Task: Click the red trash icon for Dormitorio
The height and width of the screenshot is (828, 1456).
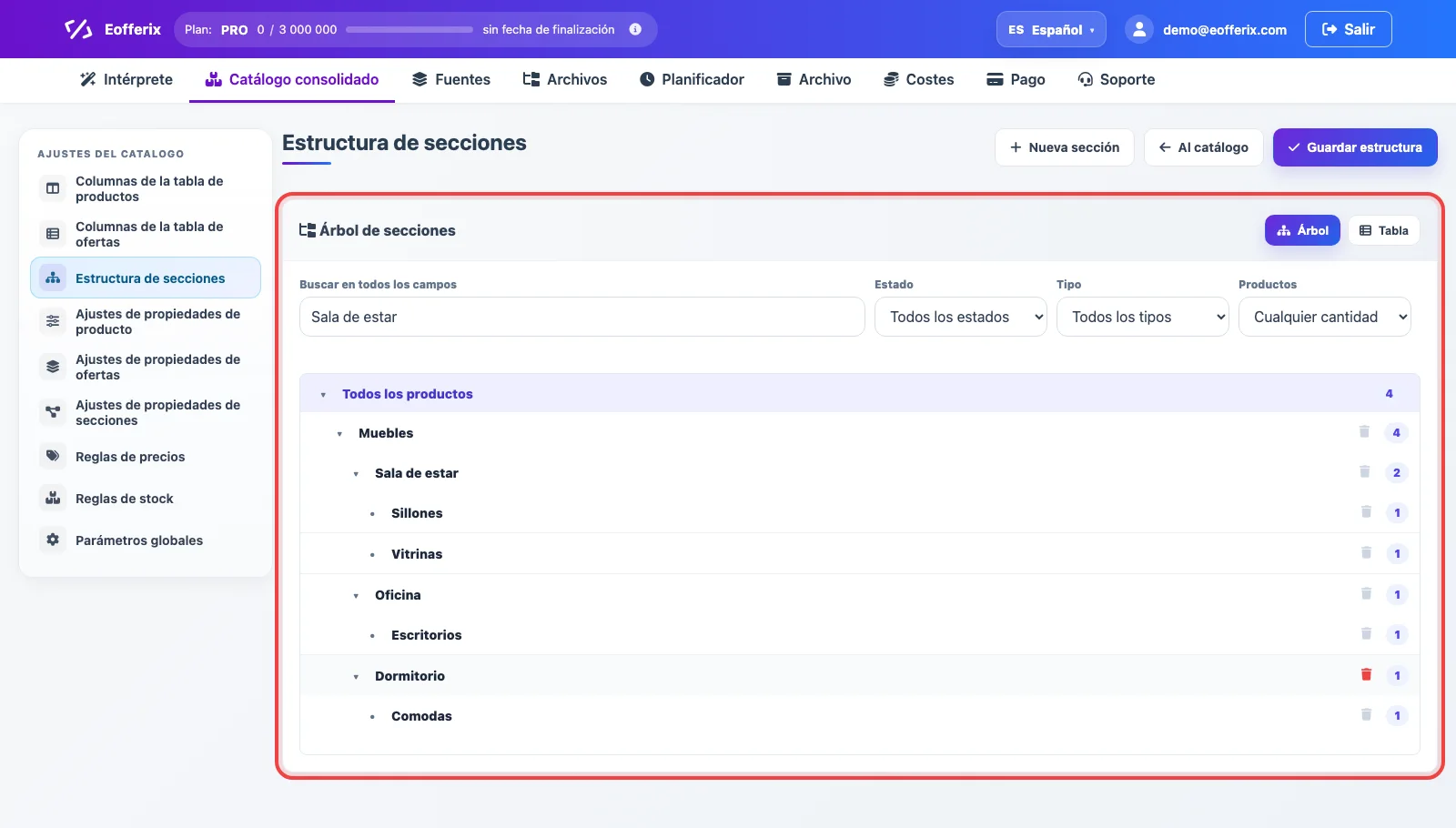Action: point(1366,675)
